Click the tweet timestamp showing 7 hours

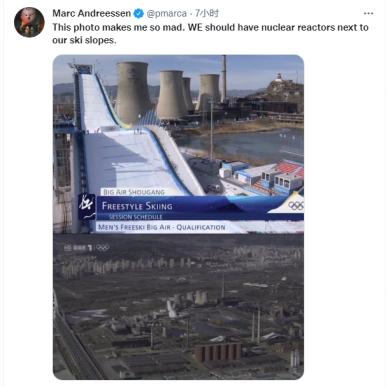207,13
